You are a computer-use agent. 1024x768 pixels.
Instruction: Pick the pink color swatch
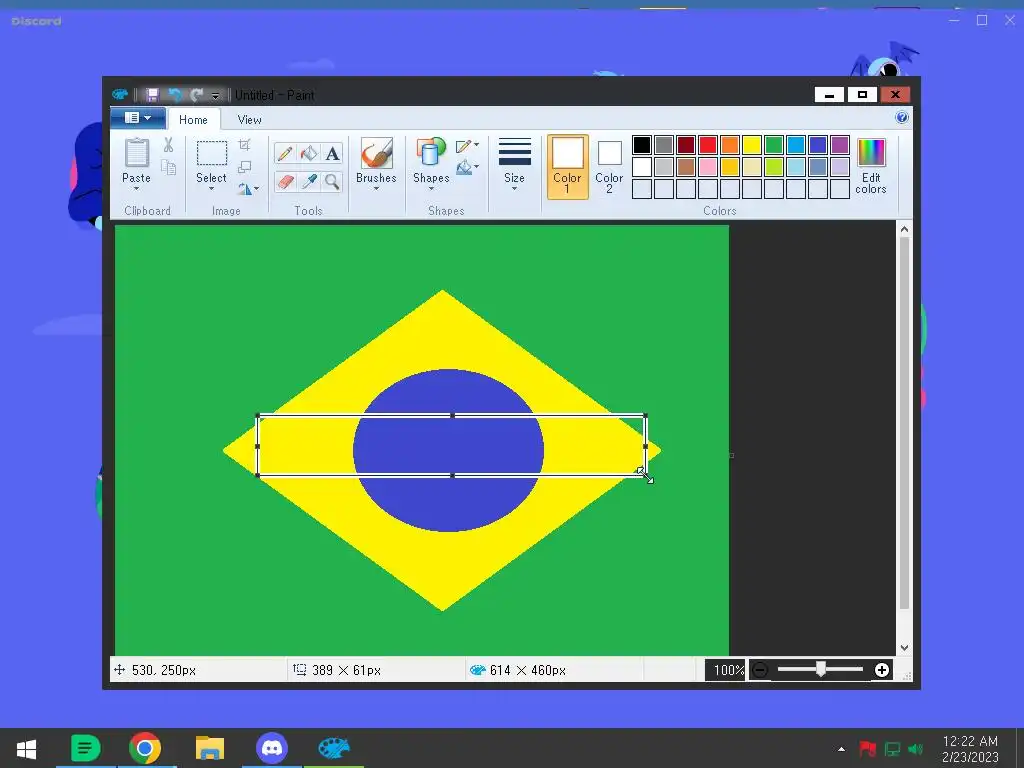(708, 167)
